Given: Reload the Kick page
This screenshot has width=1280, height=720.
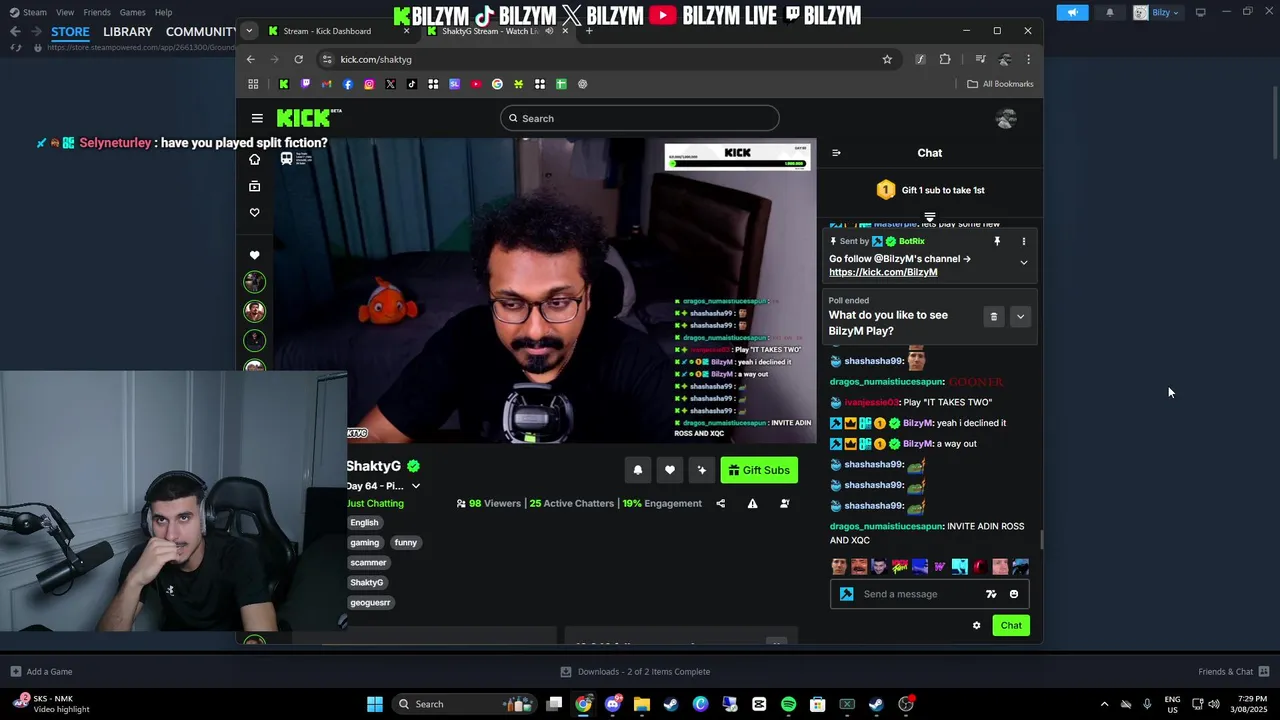Looking at the screenshot, I should tap(298, 59).
